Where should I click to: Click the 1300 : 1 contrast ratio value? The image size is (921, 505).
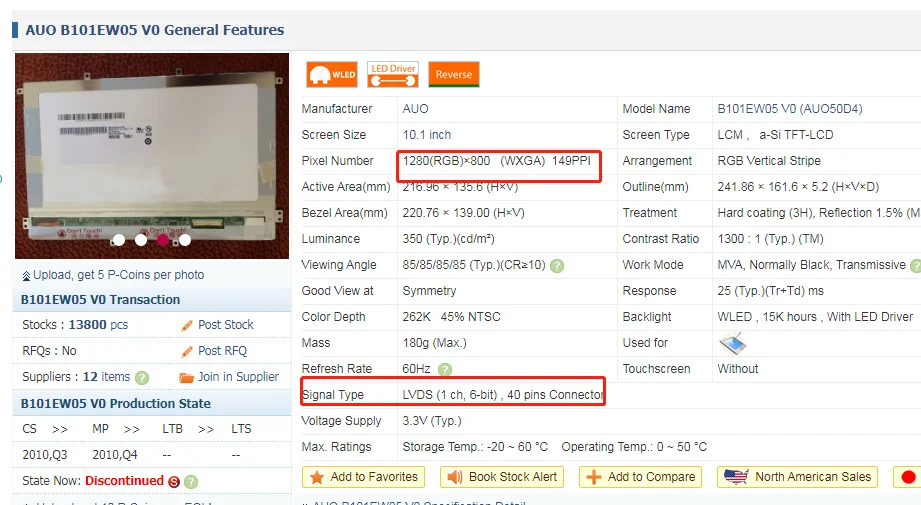click(771, 238)
